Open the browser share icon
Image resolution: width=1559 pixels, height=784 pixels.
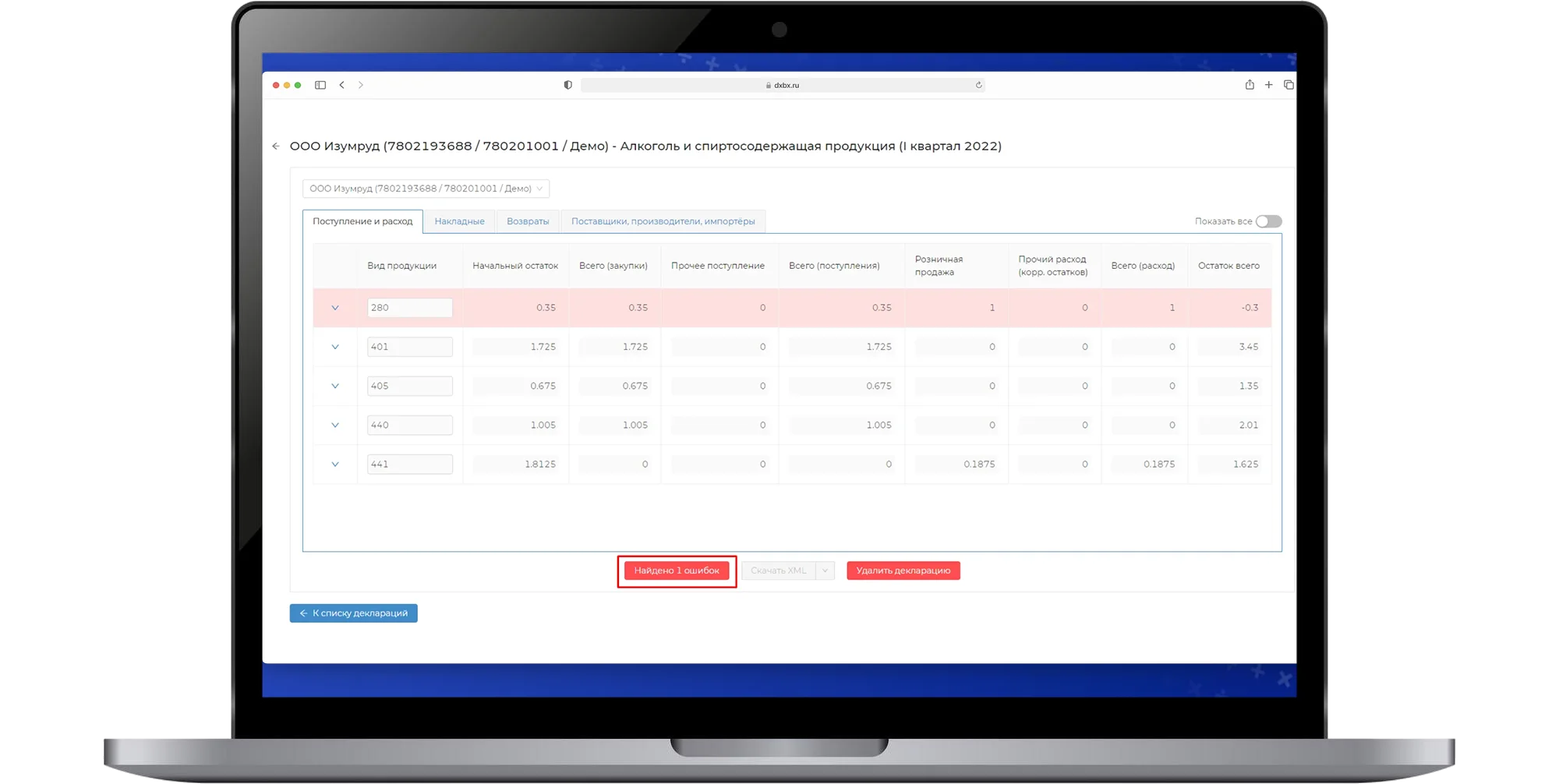point(1250,85)
